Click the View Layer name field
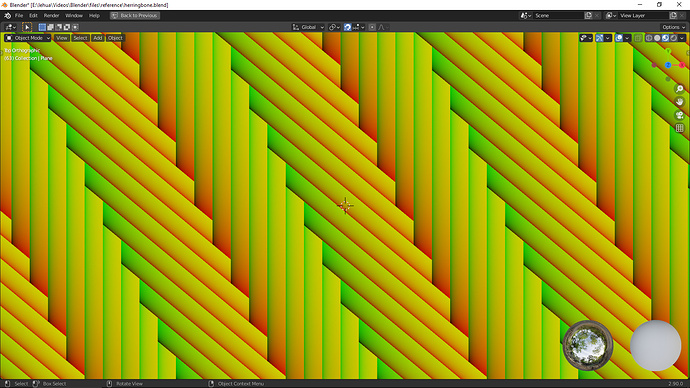This screenshot has width=690, height=388. coord(643,15)
